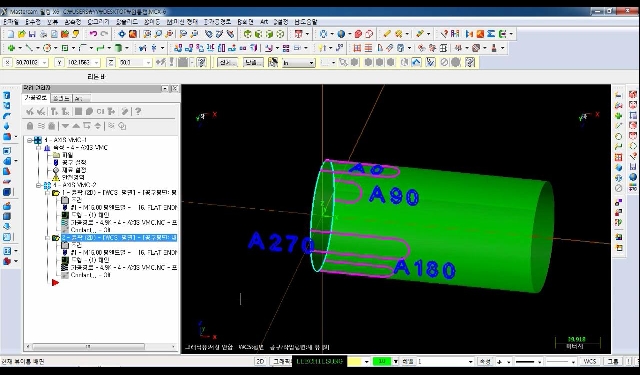Create a new file with the blank page icon
The image size is (640, 375).
tap(11, 34)
